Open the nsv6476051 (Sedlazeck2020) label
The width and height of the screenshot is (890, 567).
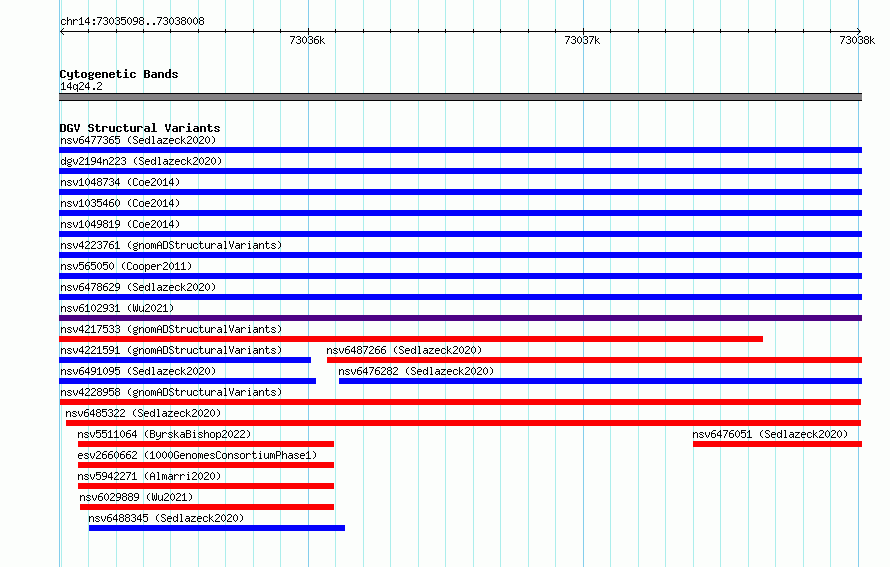tap(770, 434)
